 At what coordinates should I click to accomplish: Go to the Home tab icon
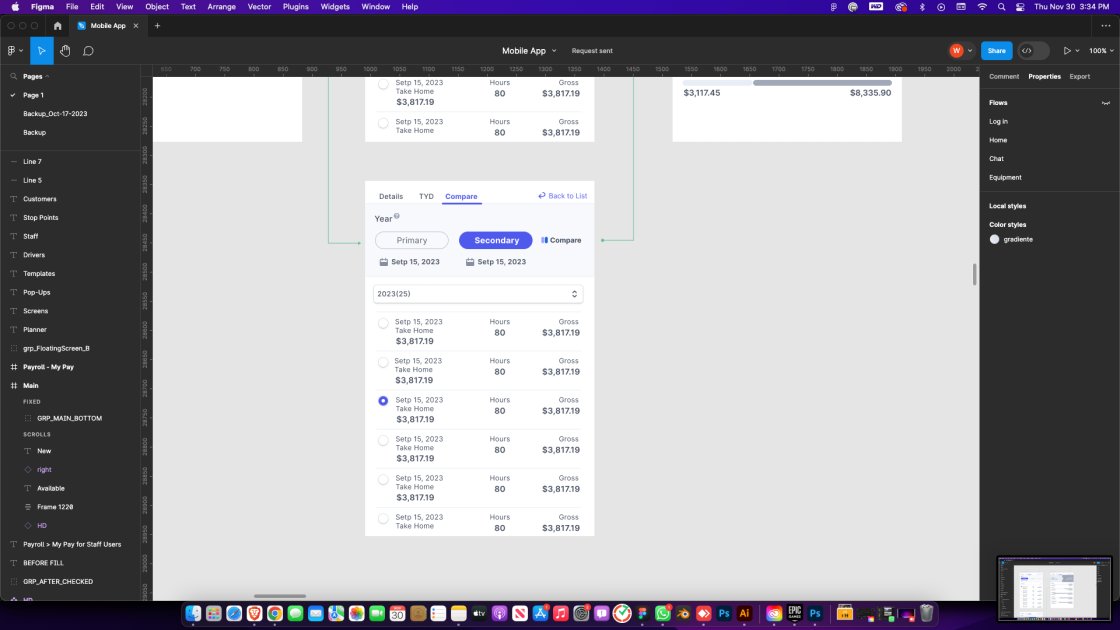tap(57, 25)
